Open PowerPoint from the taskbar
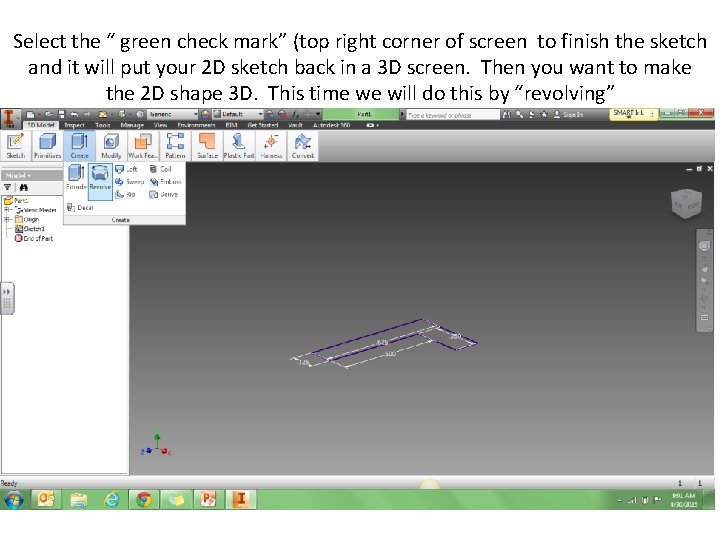The image size is (720, 540). coord(208,499)
